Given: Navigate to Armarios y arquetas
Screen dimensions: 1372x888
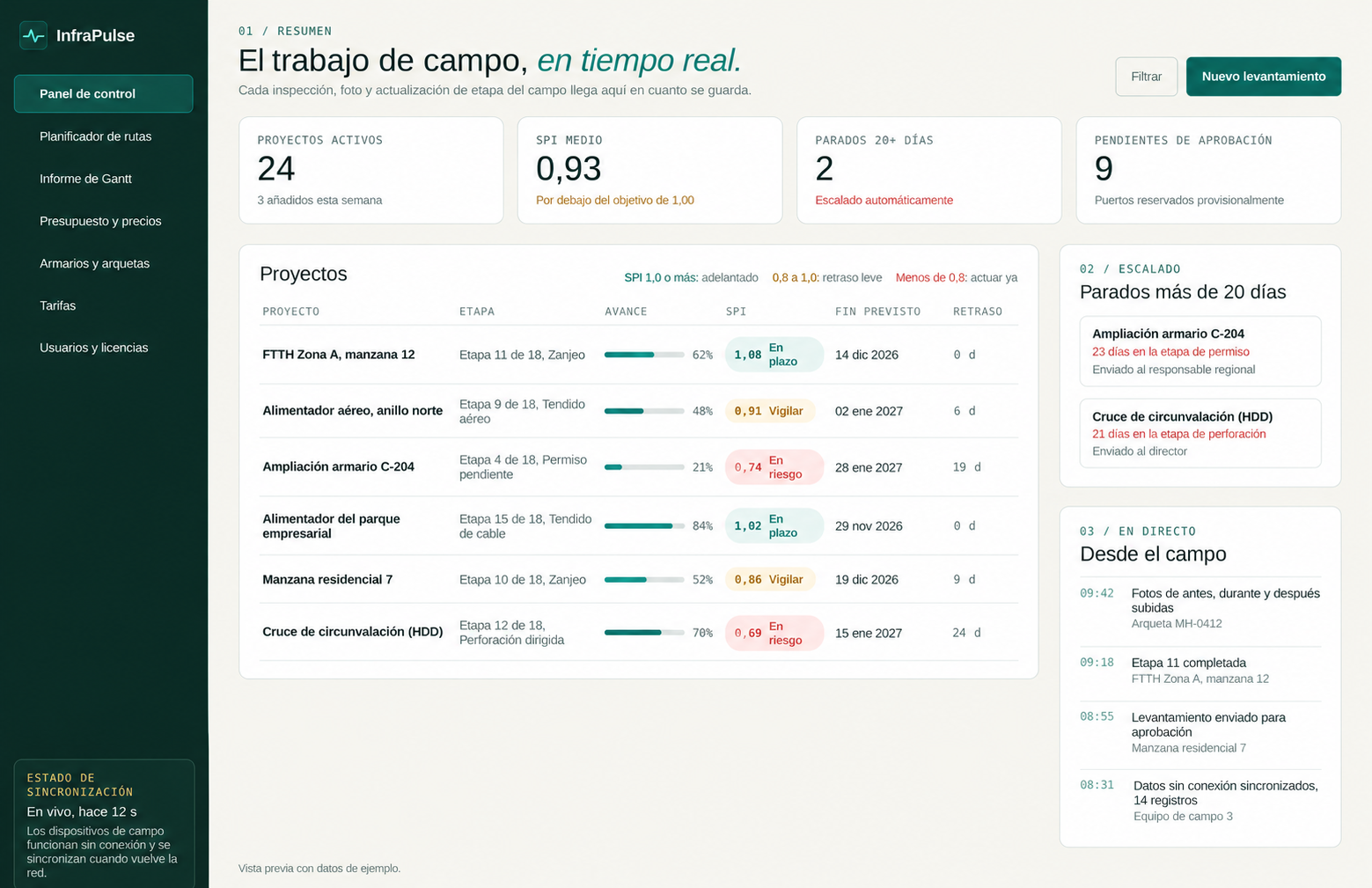Looking at the screenshot, I should click(x=94, y=263).
